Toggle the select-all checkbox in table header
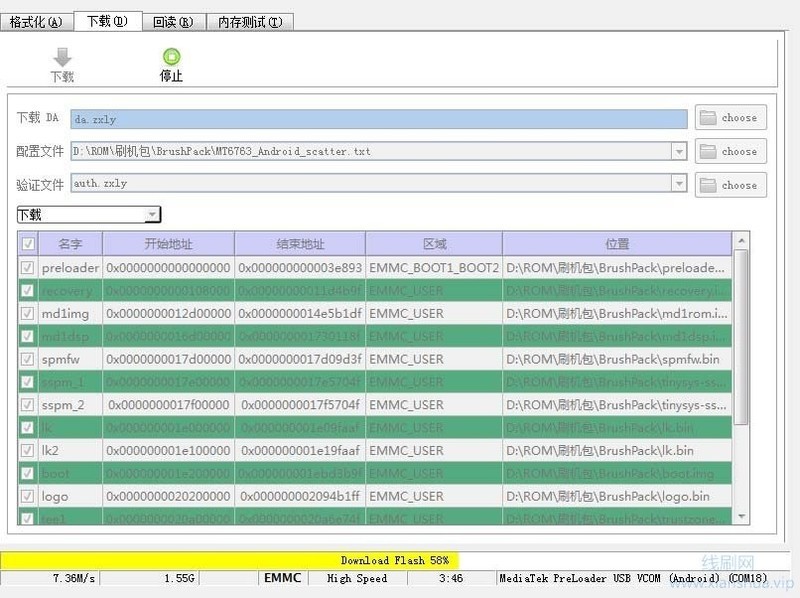 [x=27, y=243]
